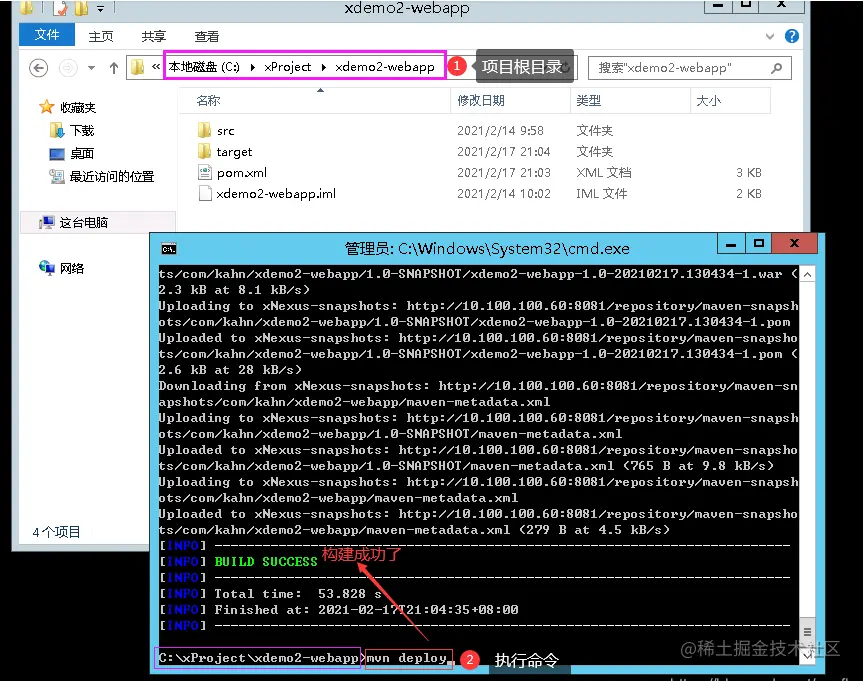This screenshot has width=863, height=681.
Task: Click xProject breadcrumb in address bar
Action: point(287,67)
